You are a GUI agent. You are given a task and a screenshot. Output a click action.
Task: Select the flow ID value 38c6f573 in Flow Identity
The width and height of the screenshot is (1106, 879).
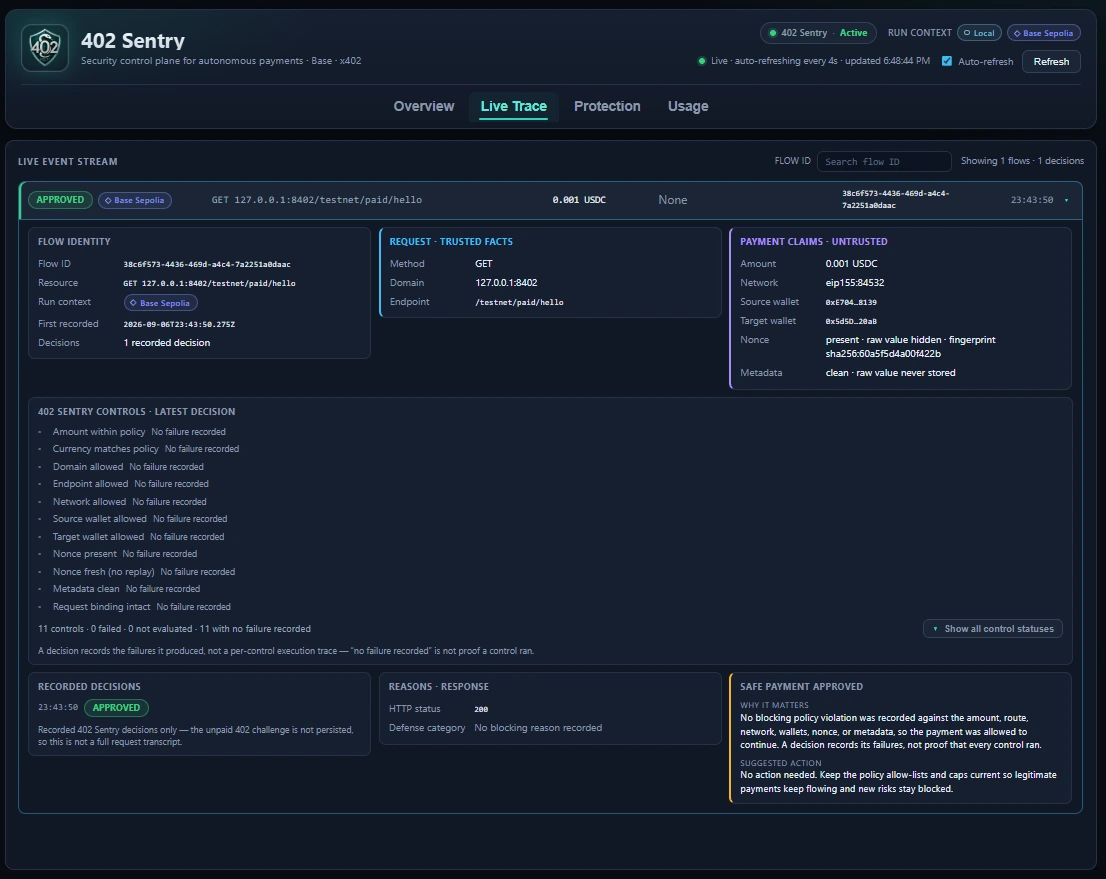(x=207, y=265)
